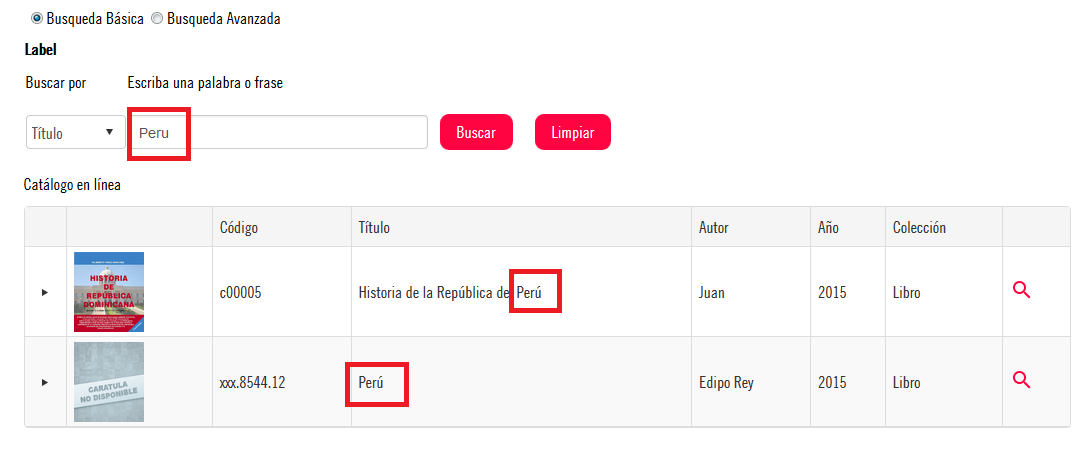Expand the row for code xxx.8544.12
Image resolution: width=1092 pixels, height=471 pixels.
click(44, 382)
